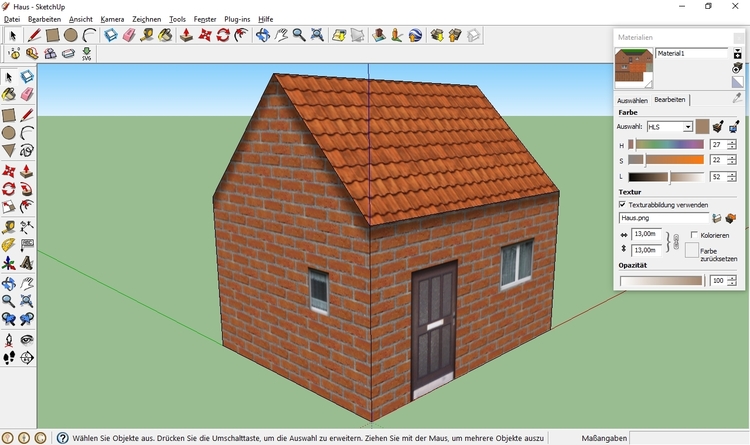Click Make Component icon in top toolbar
This screenshot has width=750, height=445.
pos(110,35)
